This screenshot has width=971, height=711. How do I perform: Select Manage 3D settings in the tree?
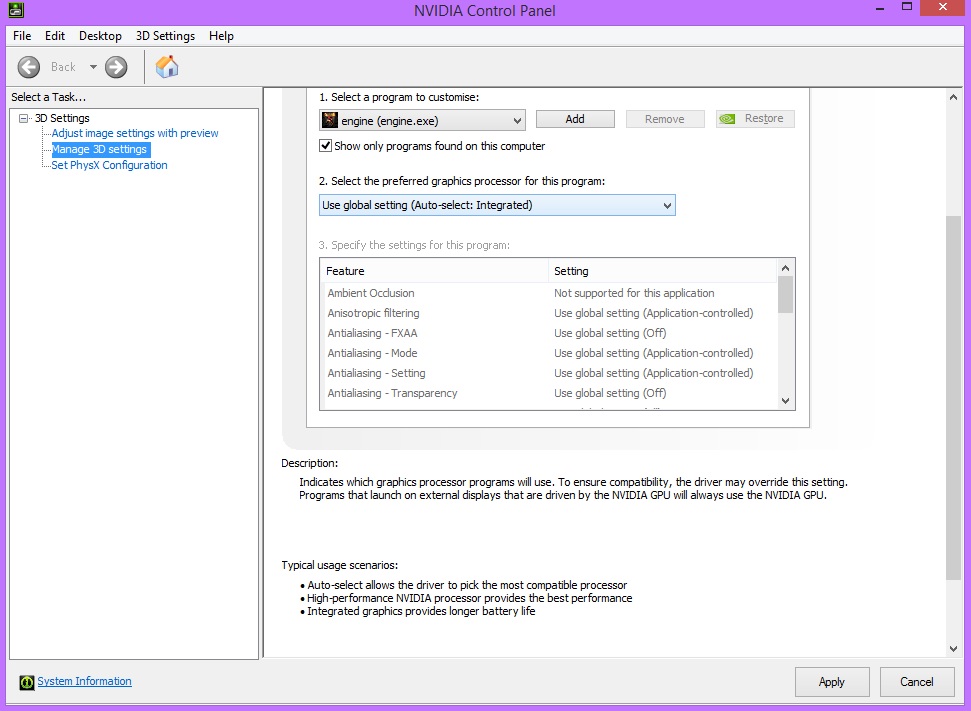click(99, 149)
